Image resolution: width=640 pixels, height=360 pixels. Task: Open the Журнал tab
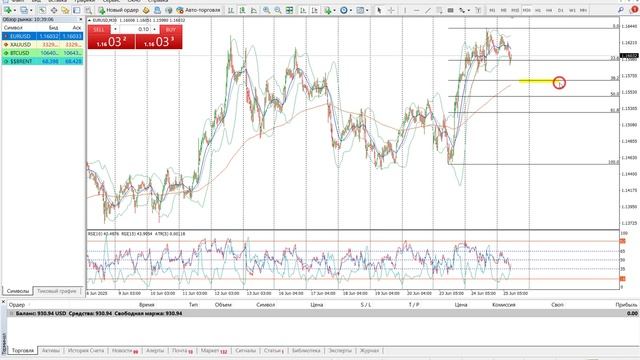click(x=369, y=351)
